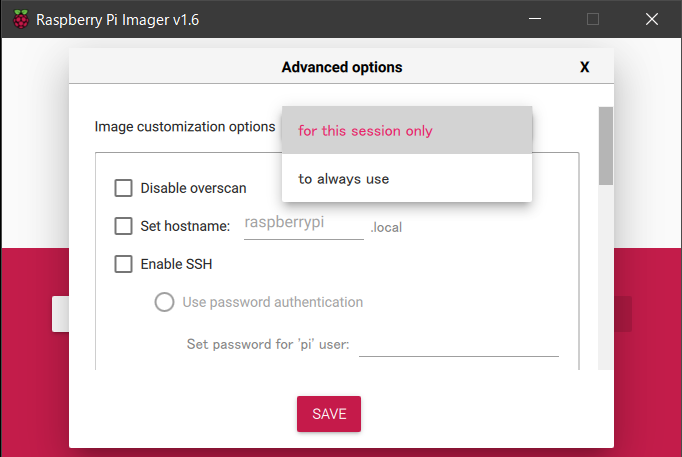The width and height of the screenshot is (682, 457).
Task: Click 'Set password for 'pi' user:' label
Action: click(x=268, y=344)
